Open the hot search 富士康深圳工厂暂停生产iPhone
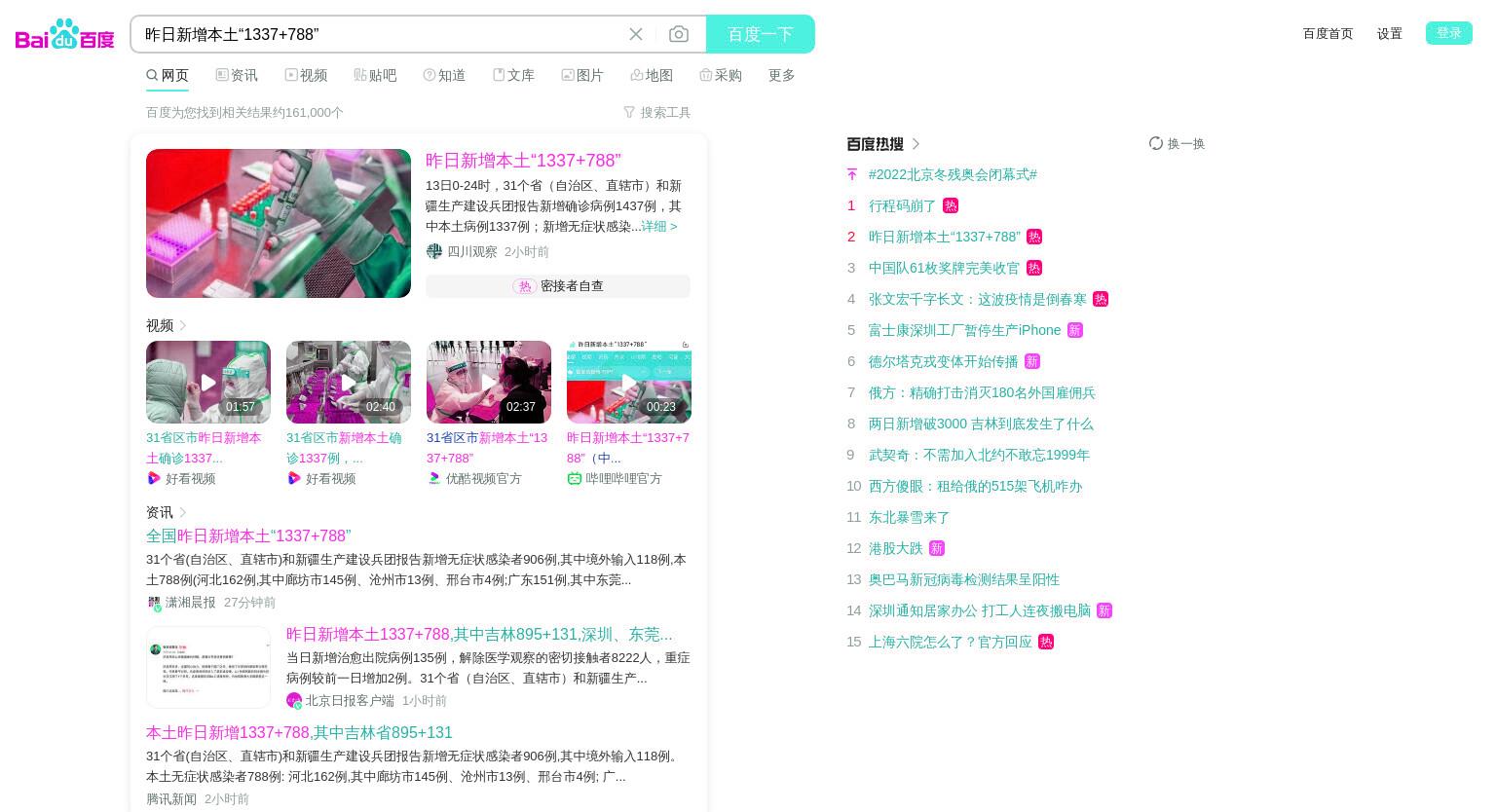1496x812 pixels. coord(964,330)
